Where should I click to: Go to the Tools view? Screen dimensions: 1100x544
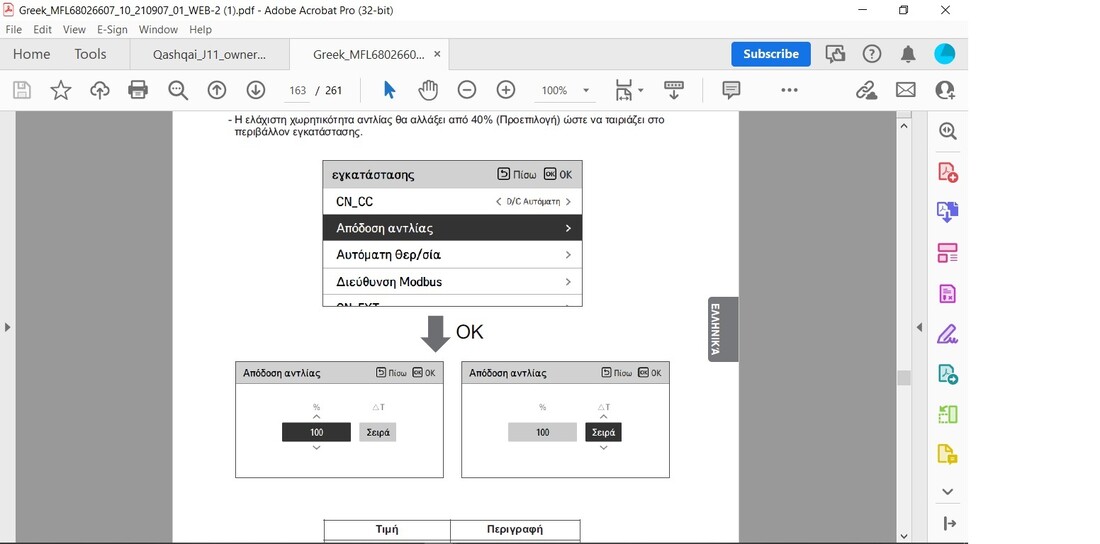pos(90,54)
